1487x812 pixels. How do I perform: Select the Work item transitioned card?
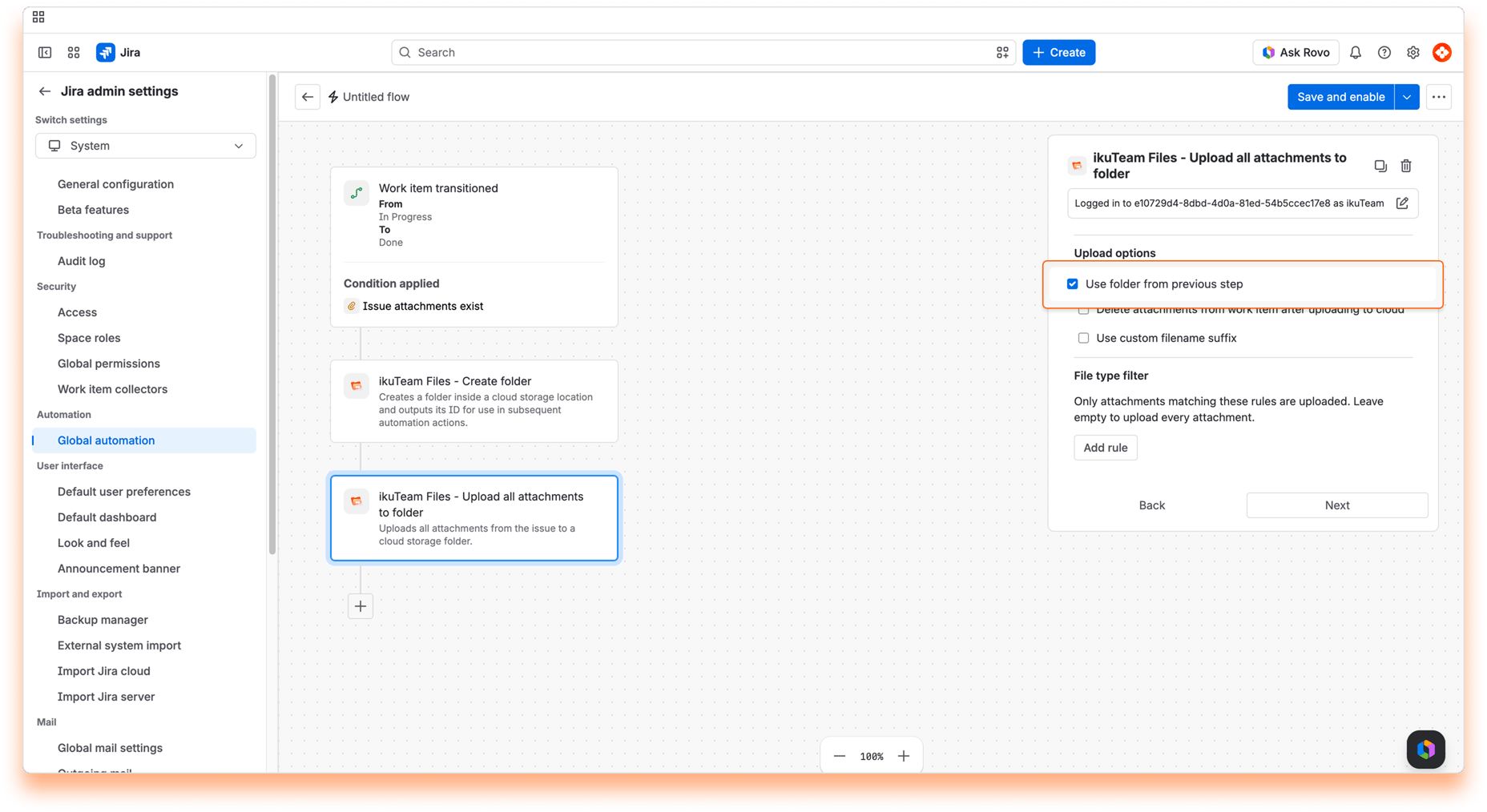[474, 247]
